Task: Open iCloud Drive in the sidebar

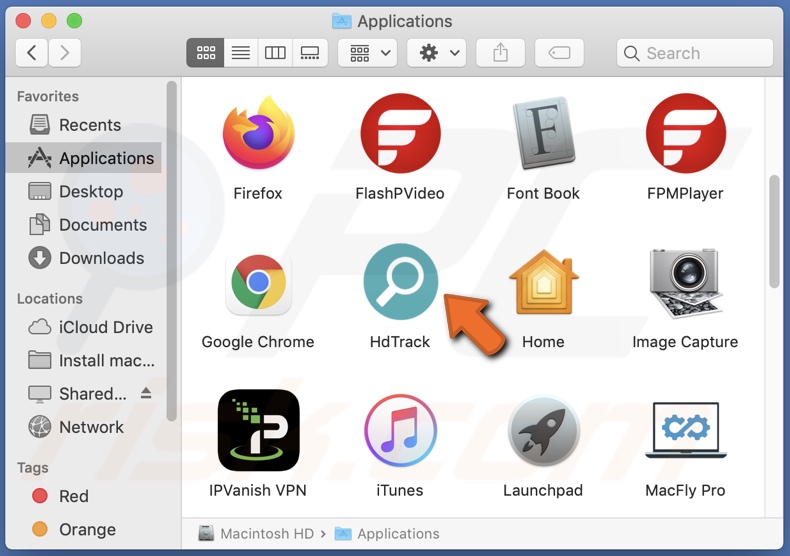Action: click(x=84, y=327)
